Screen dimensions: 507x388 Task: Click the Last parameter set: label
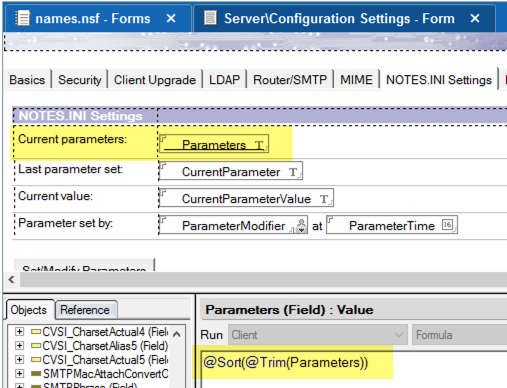(70, 169)
